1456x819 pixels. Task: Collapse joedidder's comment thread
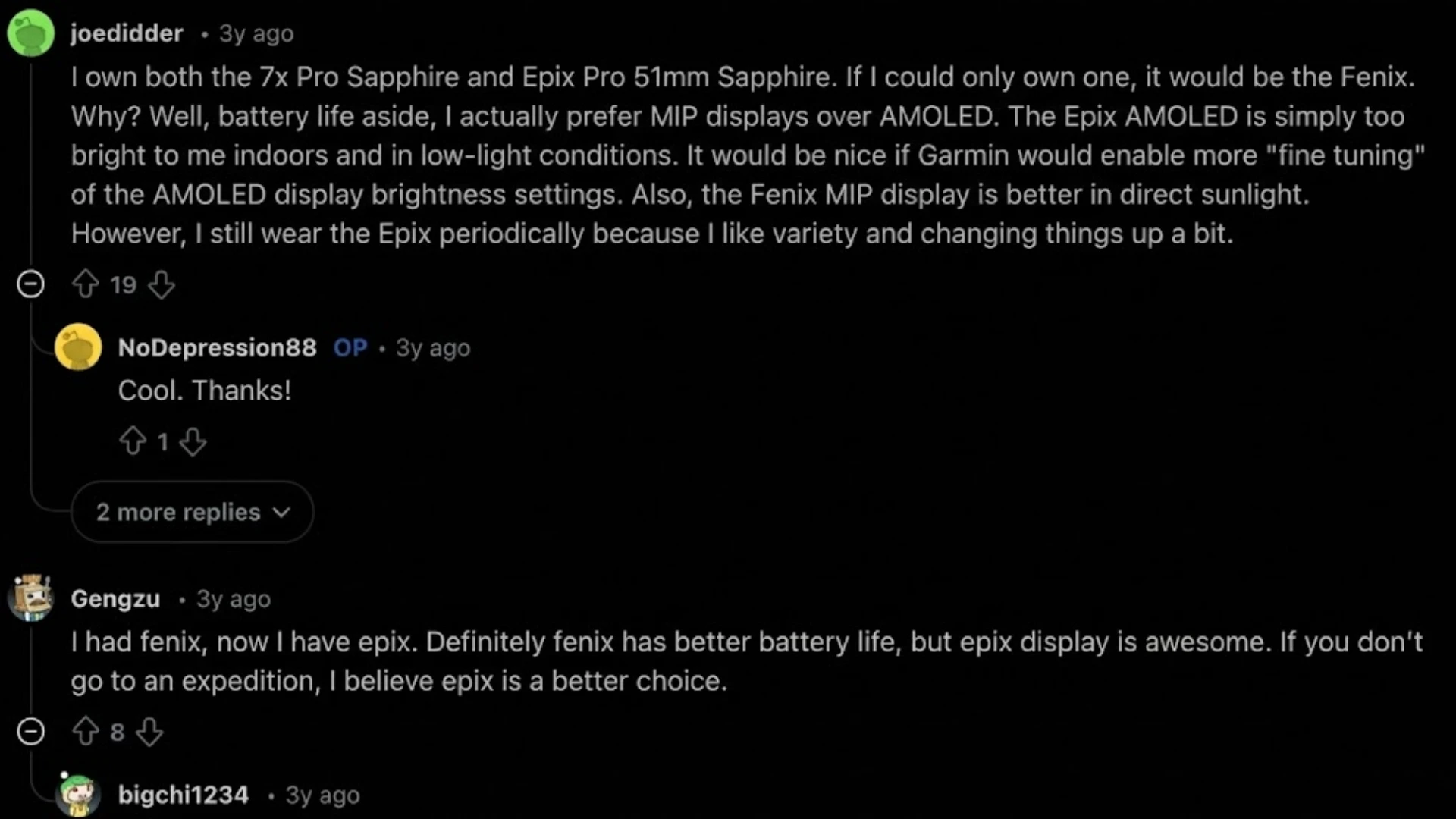click(31, 284)
